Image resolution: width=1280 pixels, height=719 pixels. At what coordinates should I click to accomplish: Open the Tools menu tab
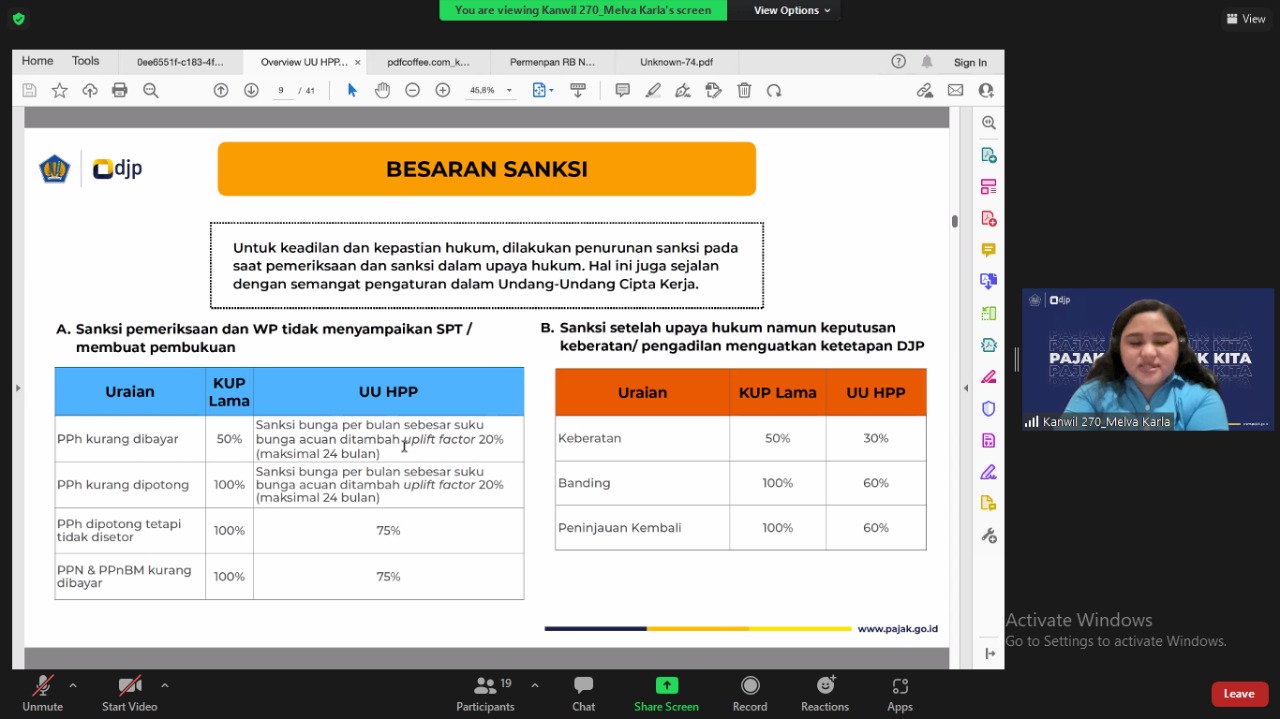(85, 61)
